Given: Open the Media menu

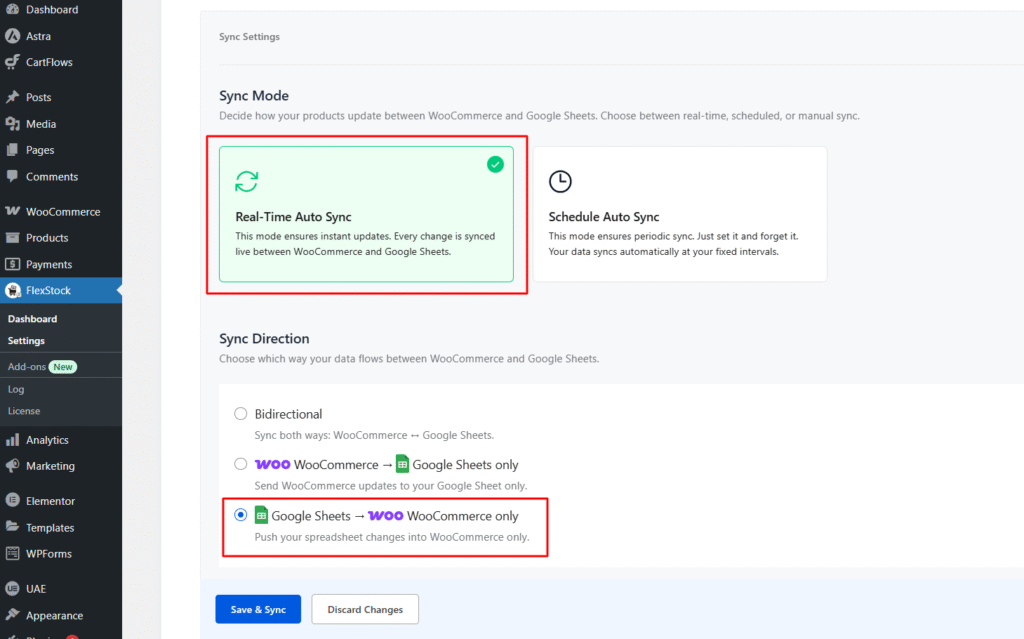Looking at the screenshot, I should pos(61,123).
